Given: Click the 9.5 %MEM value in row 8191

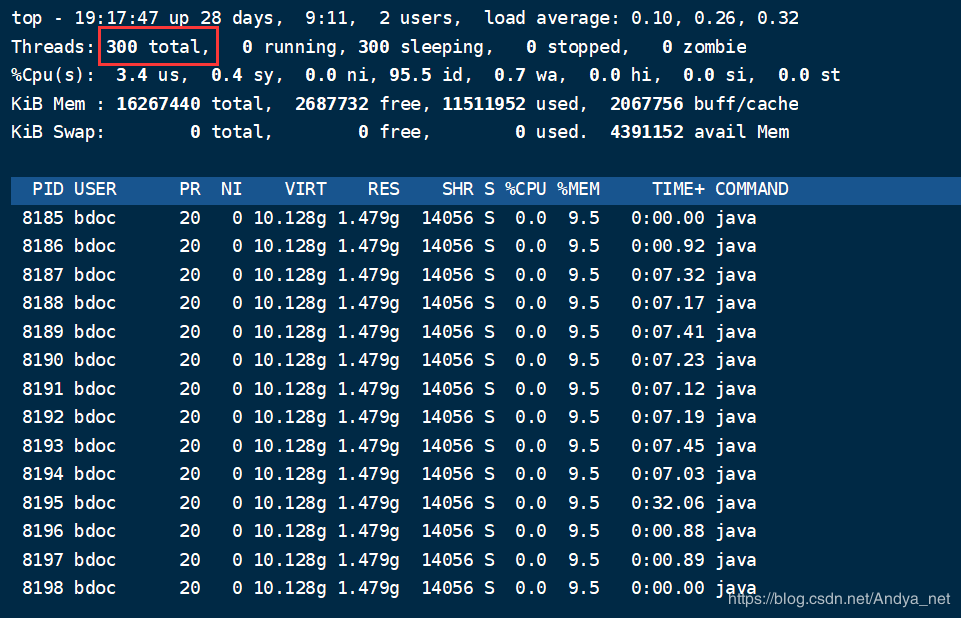Looking at the screenshot, I should point(583,389).
